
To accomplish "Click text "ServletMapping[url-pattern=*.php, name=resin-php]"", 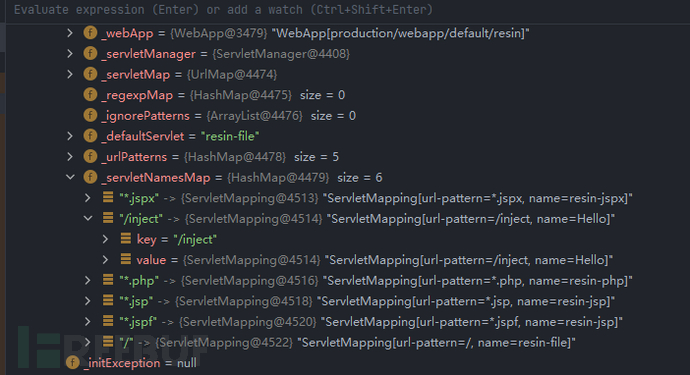I will [477, 280].
